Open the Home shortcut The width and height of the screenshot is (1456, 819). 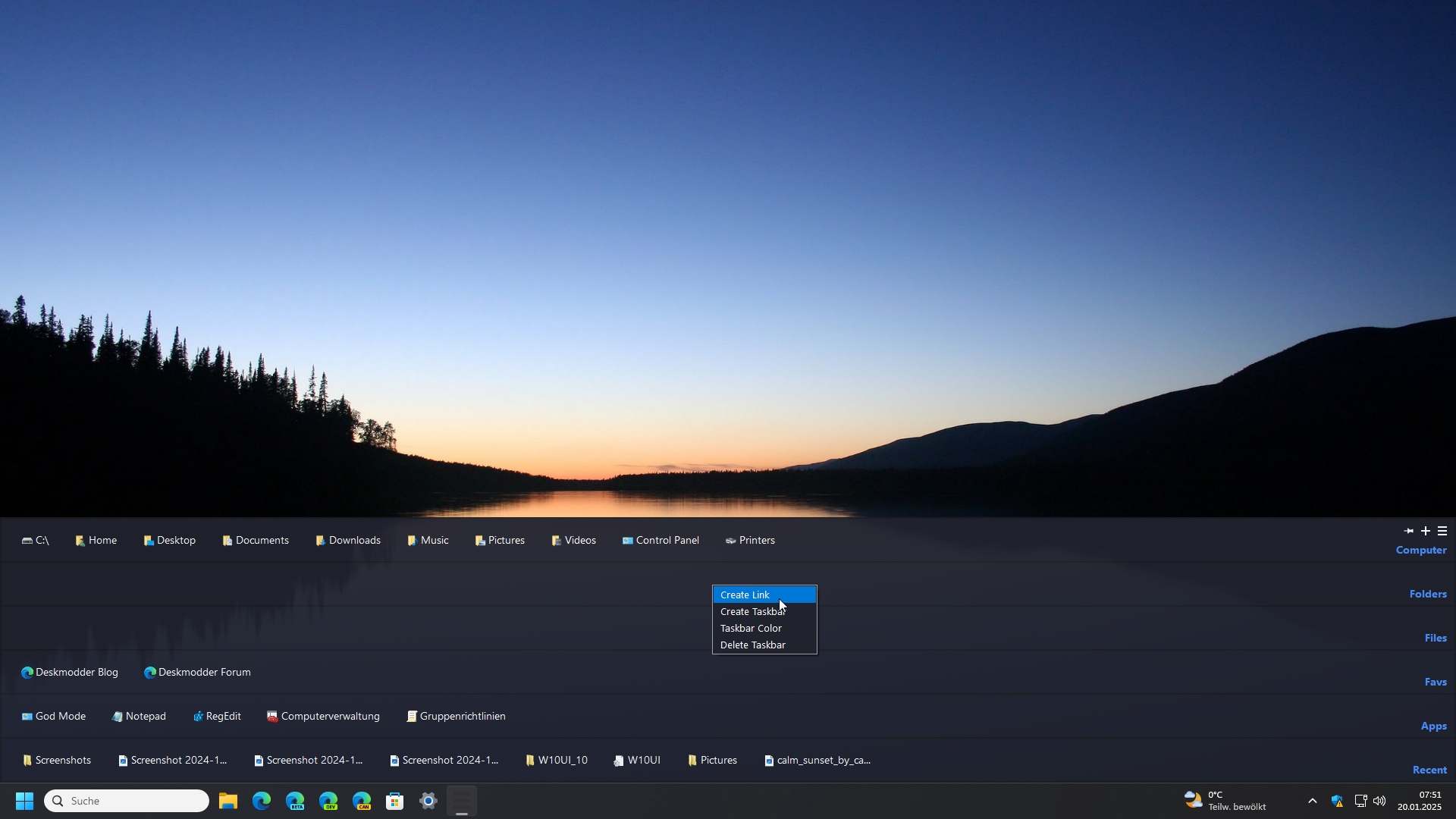click(96, 541)
